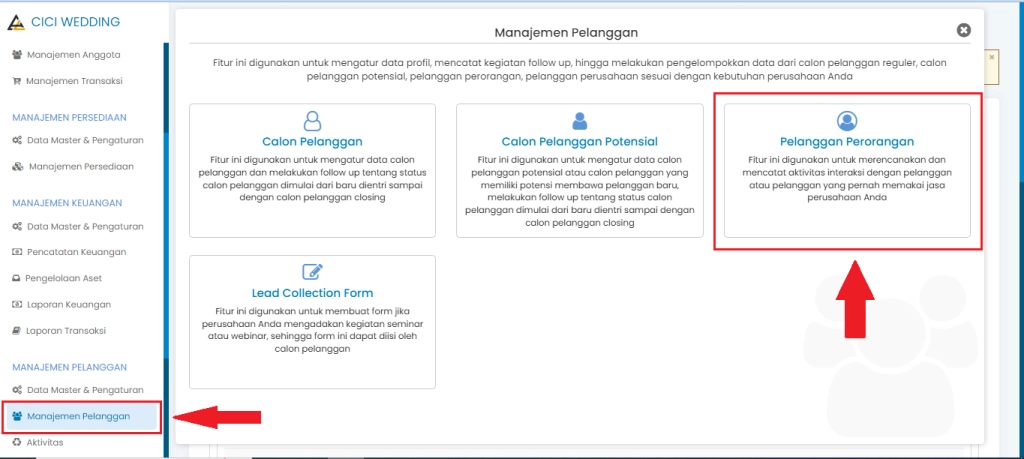1024x459 pixels.
Task: Click the Aktivitas recycle icon
Action: click(x=17, y=443)
